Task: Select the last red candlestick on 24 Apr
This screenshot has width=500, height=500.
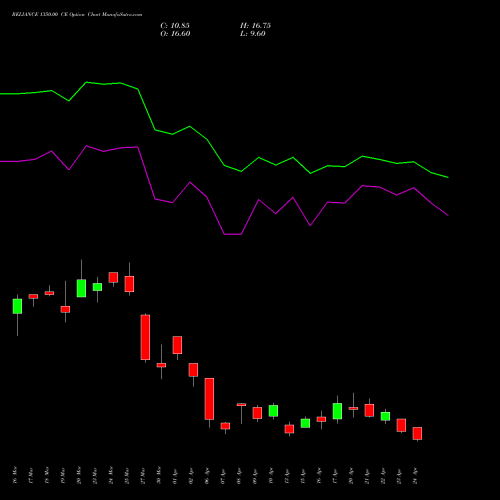Action: point(417,433)
